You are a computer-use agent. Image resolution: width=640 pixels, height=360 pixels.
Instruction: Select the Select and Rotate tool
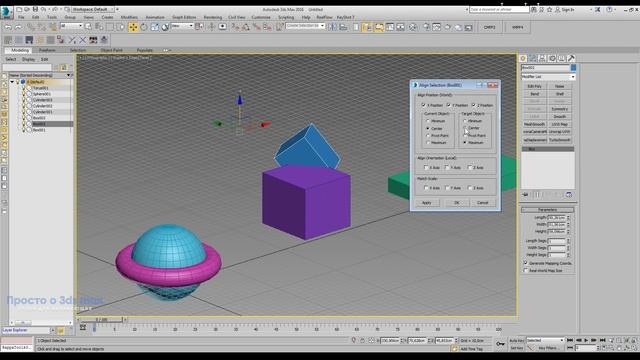pos(144,27)
